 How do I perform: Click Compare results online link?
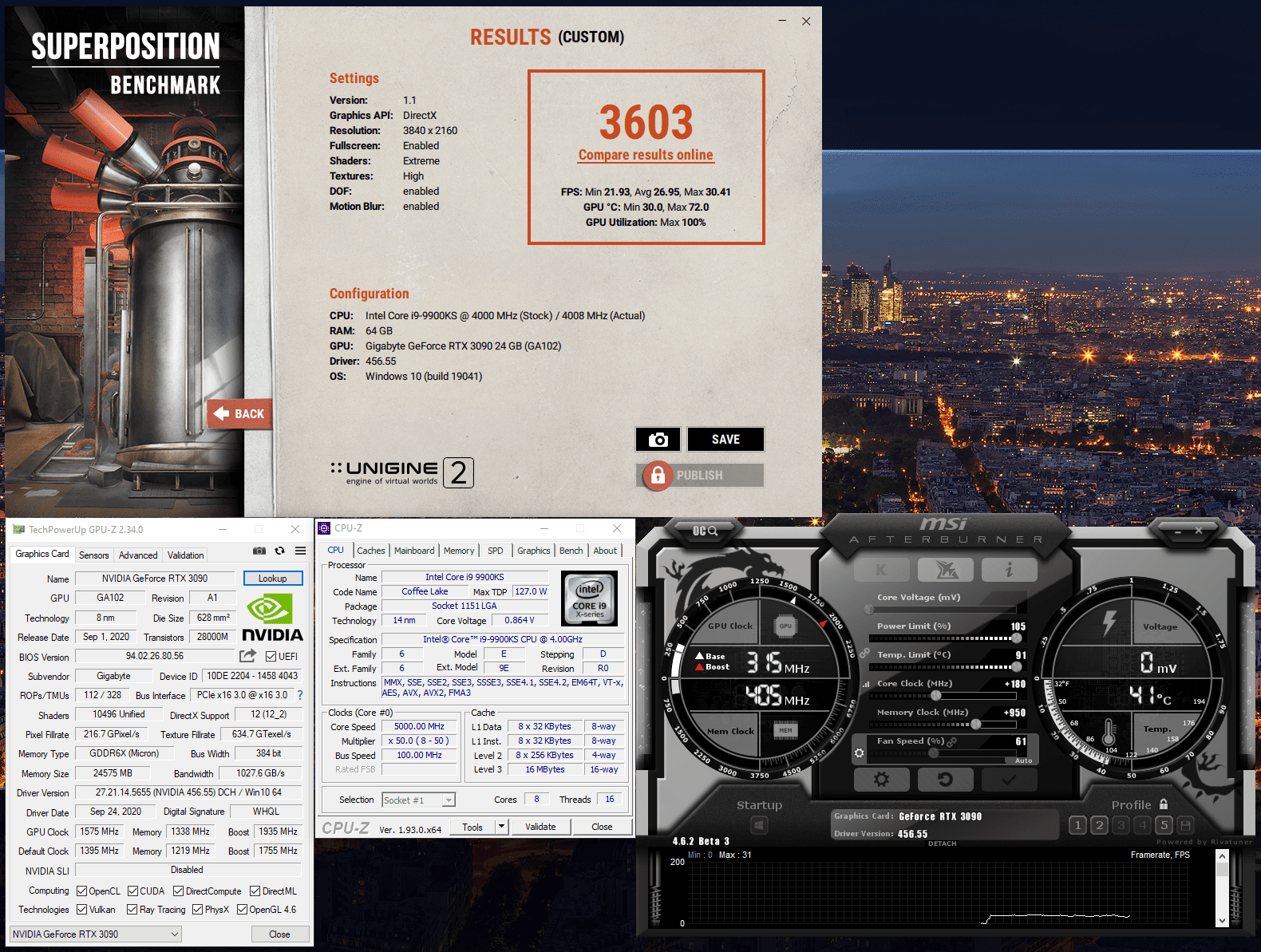pyautogui.click(x=646, y=155)
